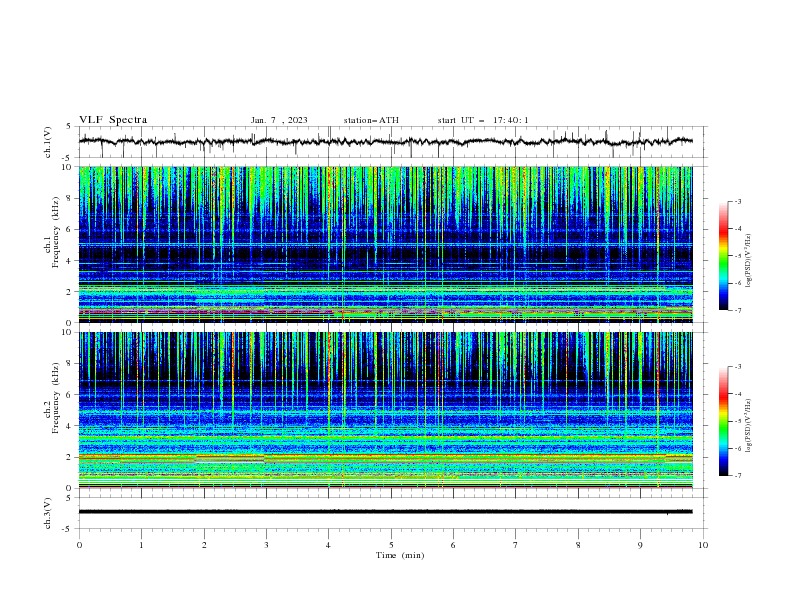Click the "VLF Spectra" plot title
792x612 pixels.
coord(113,120)
